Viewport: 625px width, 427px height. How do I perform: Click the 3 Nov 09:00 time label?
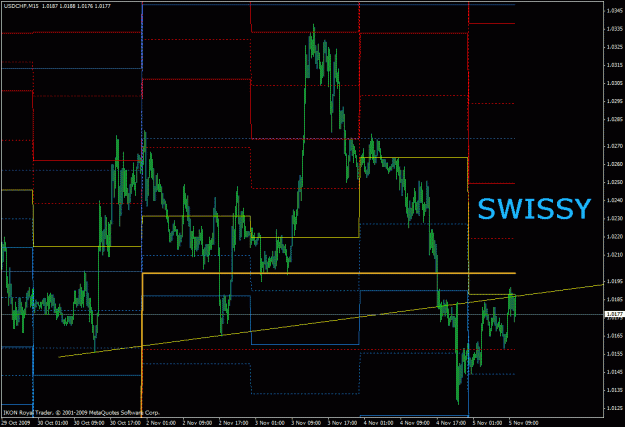307,423
